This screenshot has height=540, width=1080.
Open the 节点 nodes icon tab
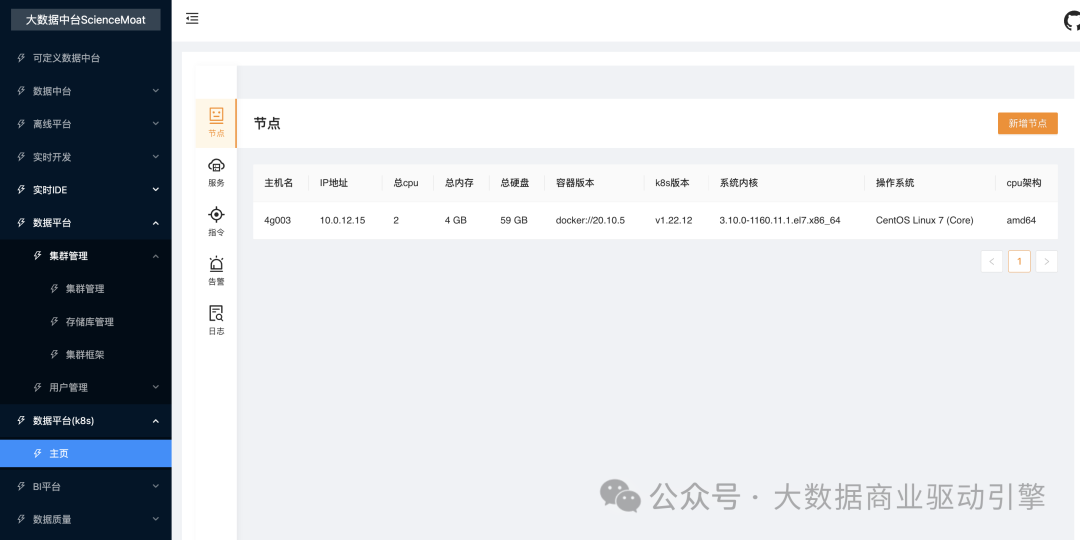216,122
